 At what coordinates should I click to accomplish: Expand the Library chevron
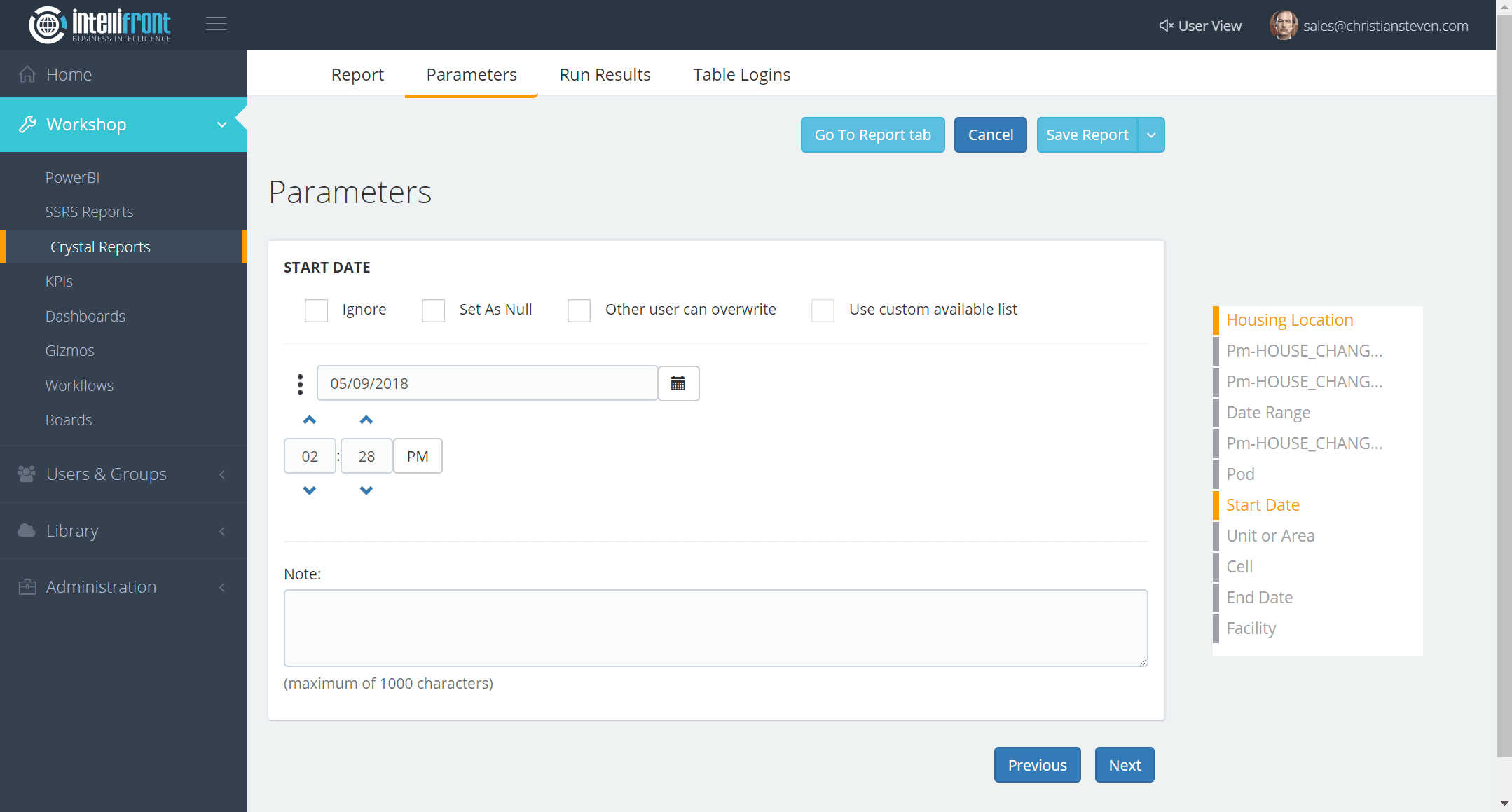pos(222,531)
